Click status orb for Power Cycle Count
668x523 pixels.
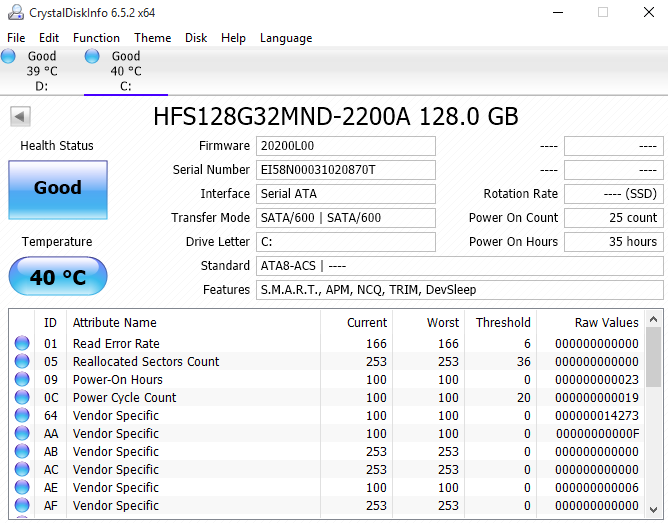pos(22,398)
